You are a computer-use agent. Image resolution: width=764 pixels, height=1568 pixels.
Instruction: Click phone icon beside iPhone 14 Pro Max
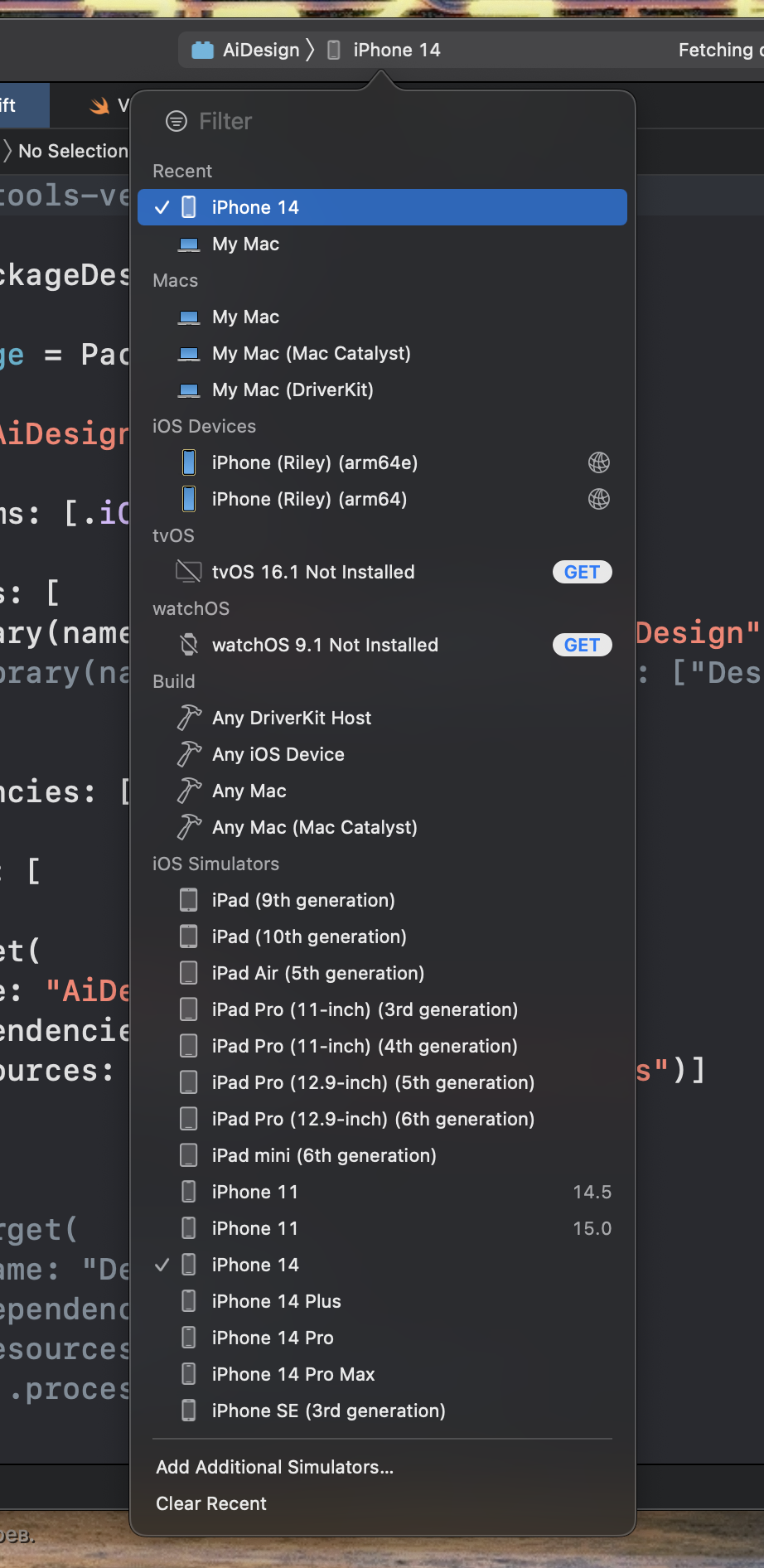tap(189, 1374)
